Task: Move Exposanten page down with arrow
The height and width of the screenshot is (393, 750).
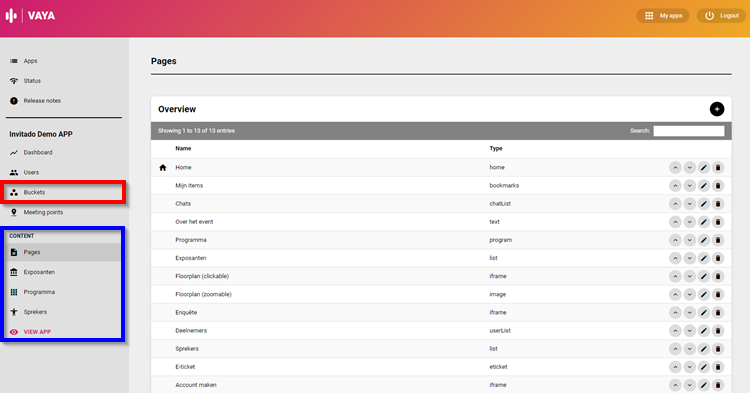Action: [x=689, y=258]
